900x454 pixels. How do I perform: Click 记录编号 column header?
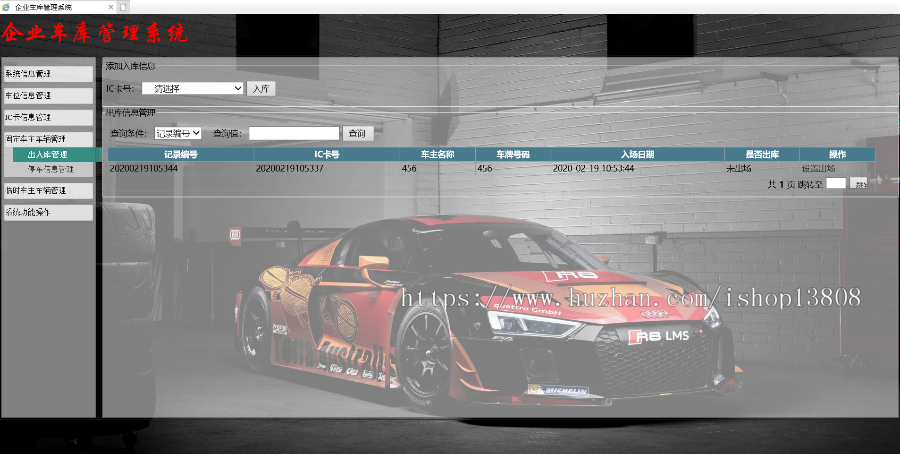(181, 154)
